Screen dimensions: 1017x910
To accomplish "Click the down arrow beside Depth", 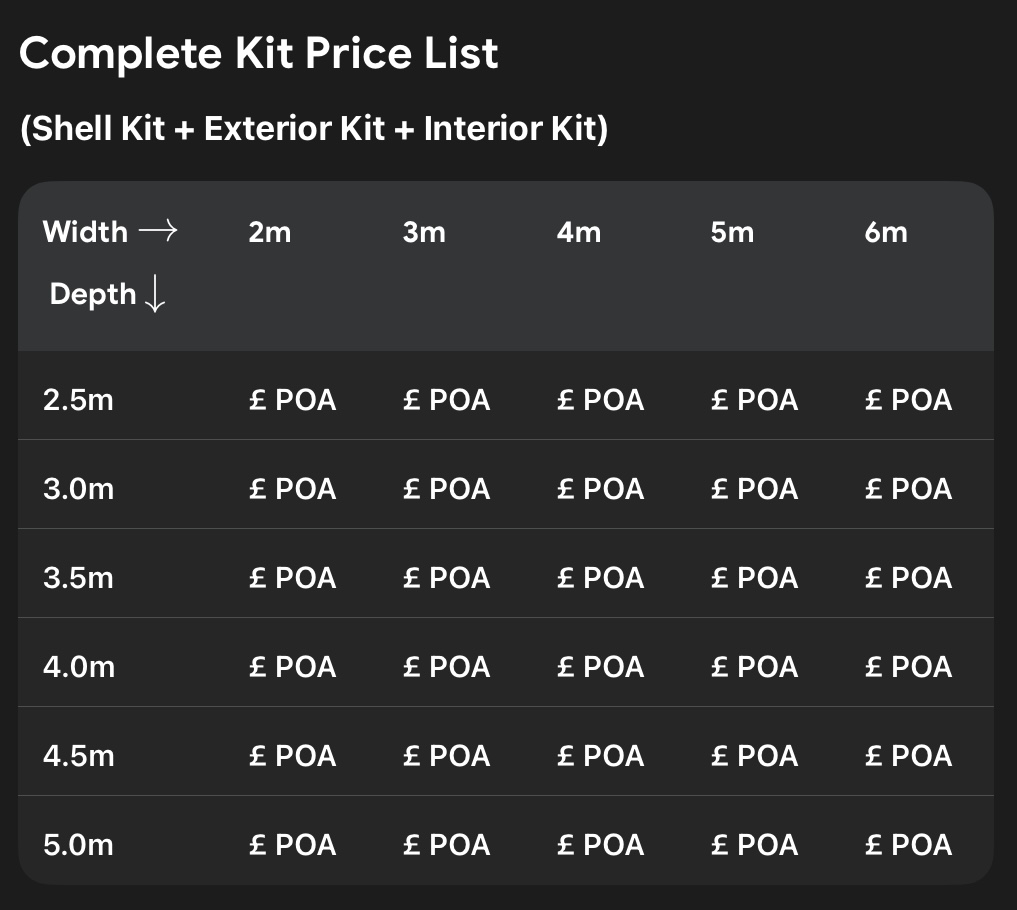I will click(154, 295).
